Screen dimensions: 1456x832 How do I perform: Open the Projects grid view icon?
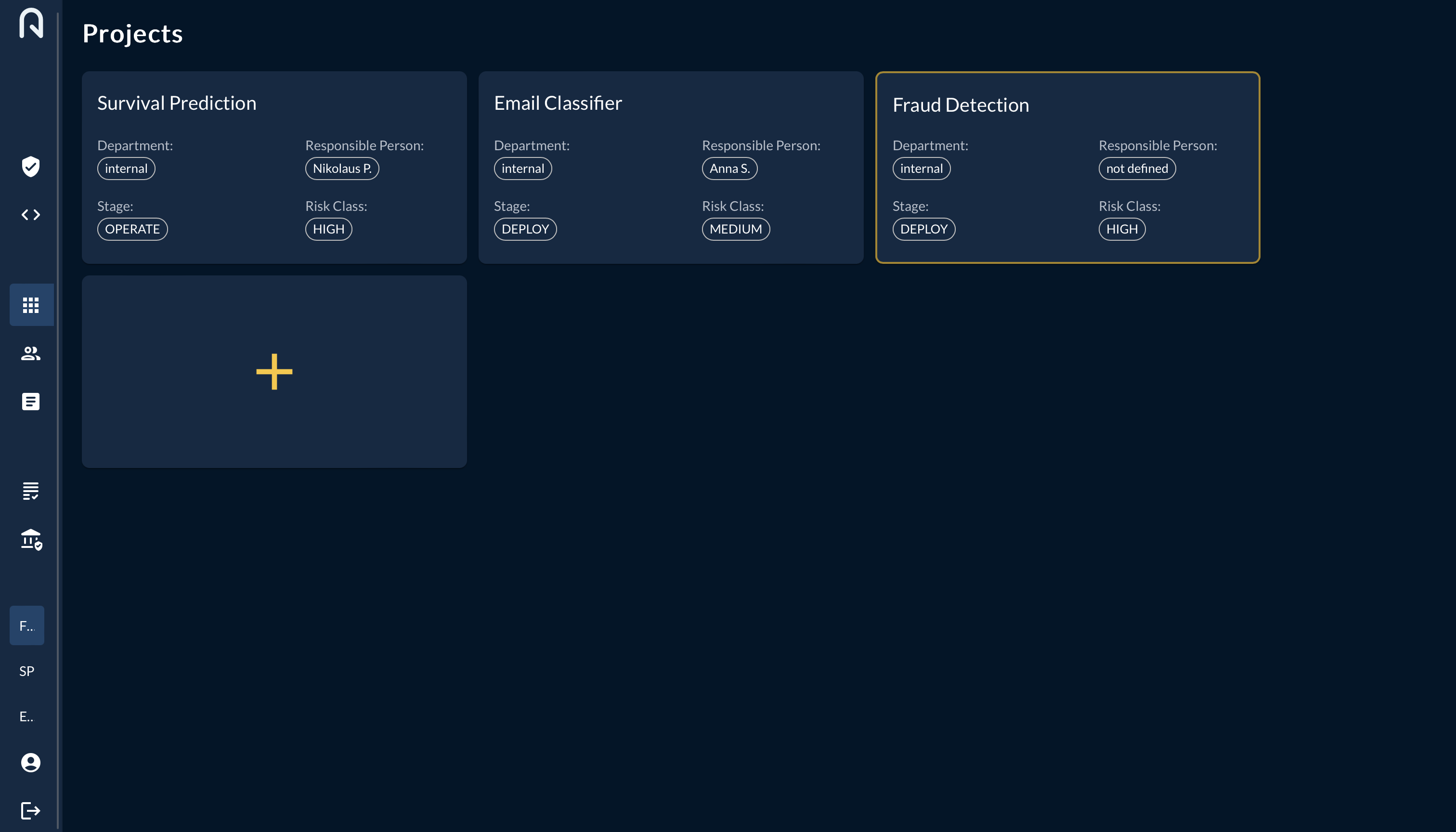(30, 305)
